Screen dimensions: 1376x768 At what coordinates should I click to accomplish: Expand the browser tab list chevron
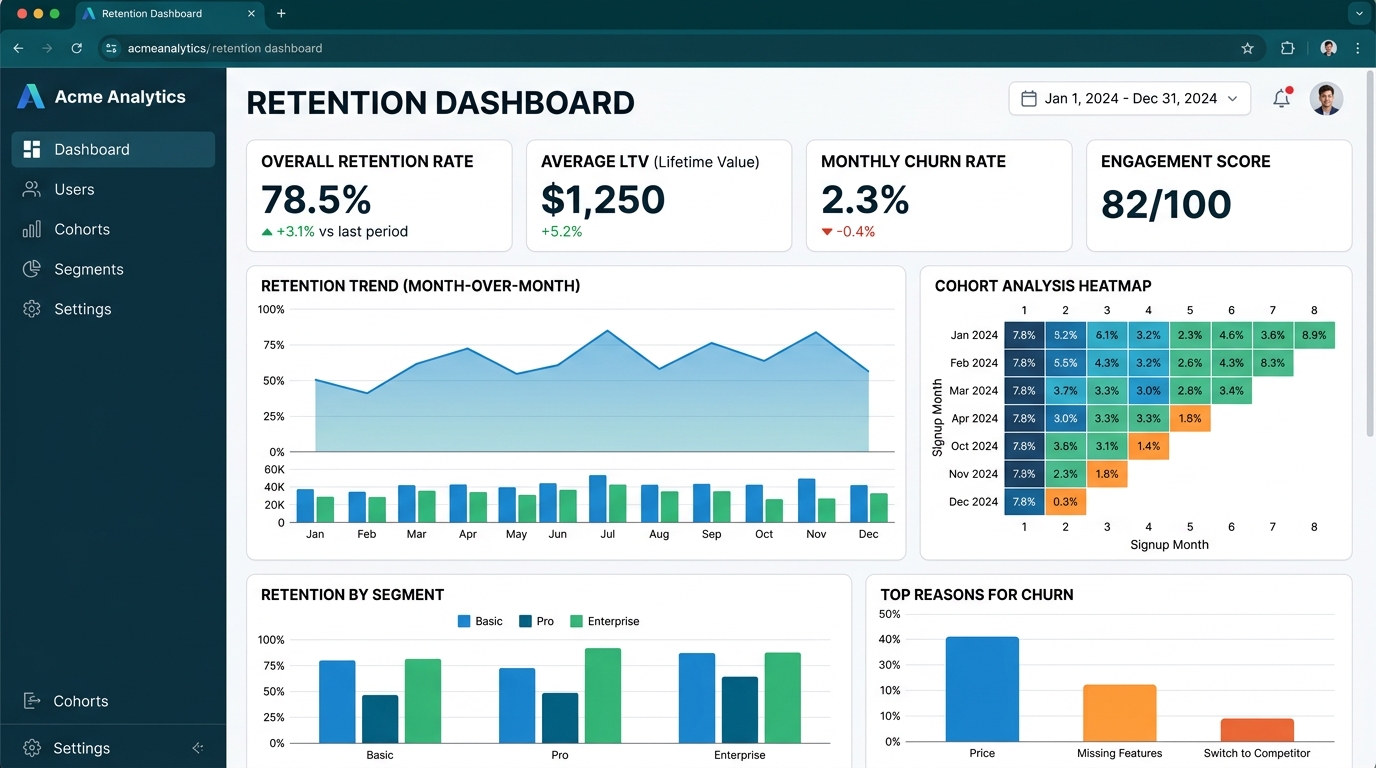tap(1359, 14)
